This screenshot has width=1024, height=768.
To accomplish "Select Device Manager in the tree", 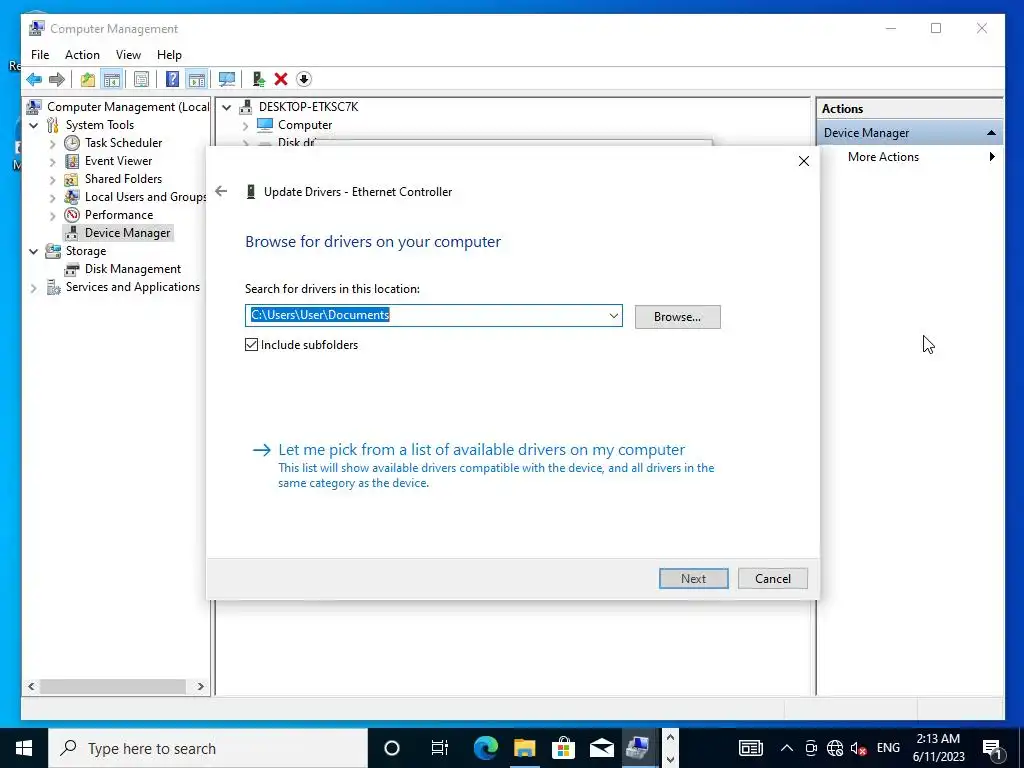I will pyautogui.click(x=127, y=233).
